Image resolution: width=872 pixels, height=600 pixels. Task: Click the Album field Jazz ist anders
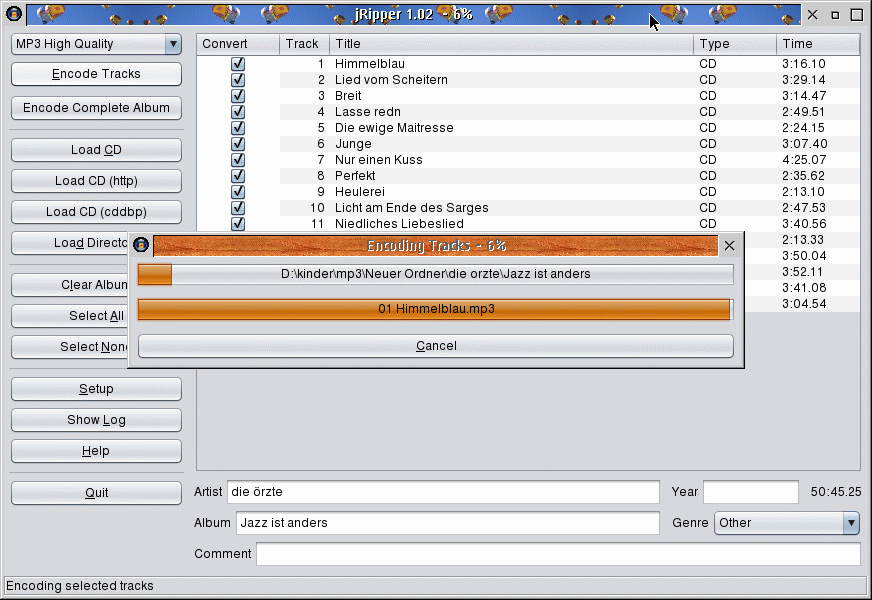pyautogui.click(x=448, y=523)
